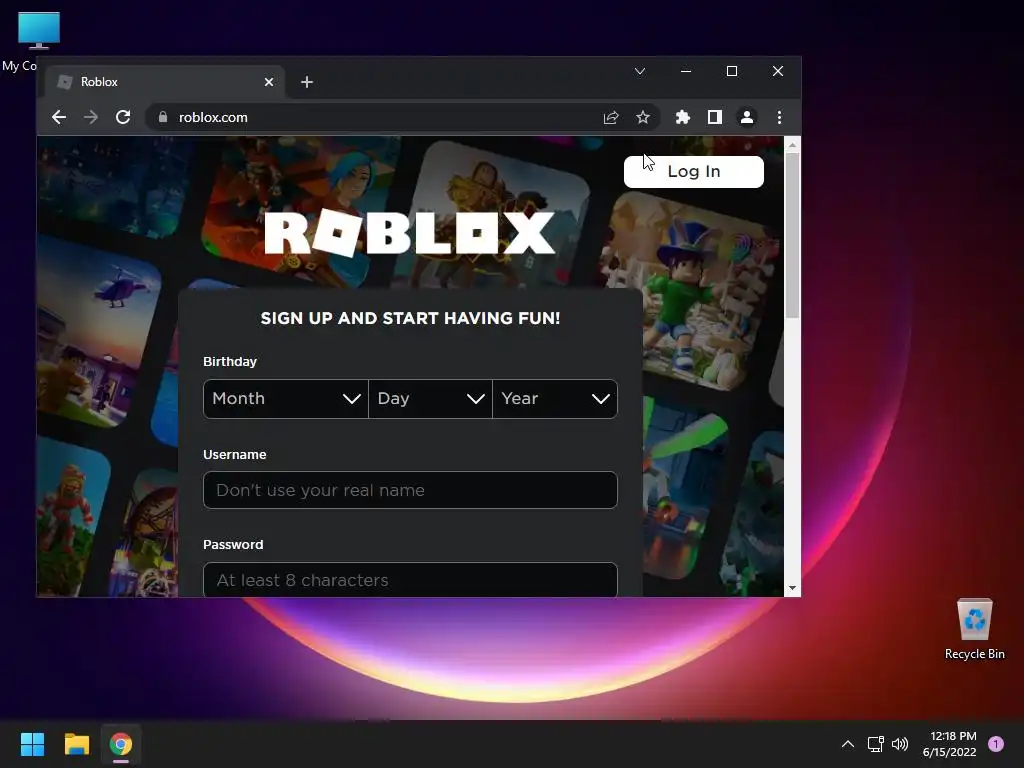Open the Windows Start menu
The height and width of the screenshot is (768, 1024).
32,744
